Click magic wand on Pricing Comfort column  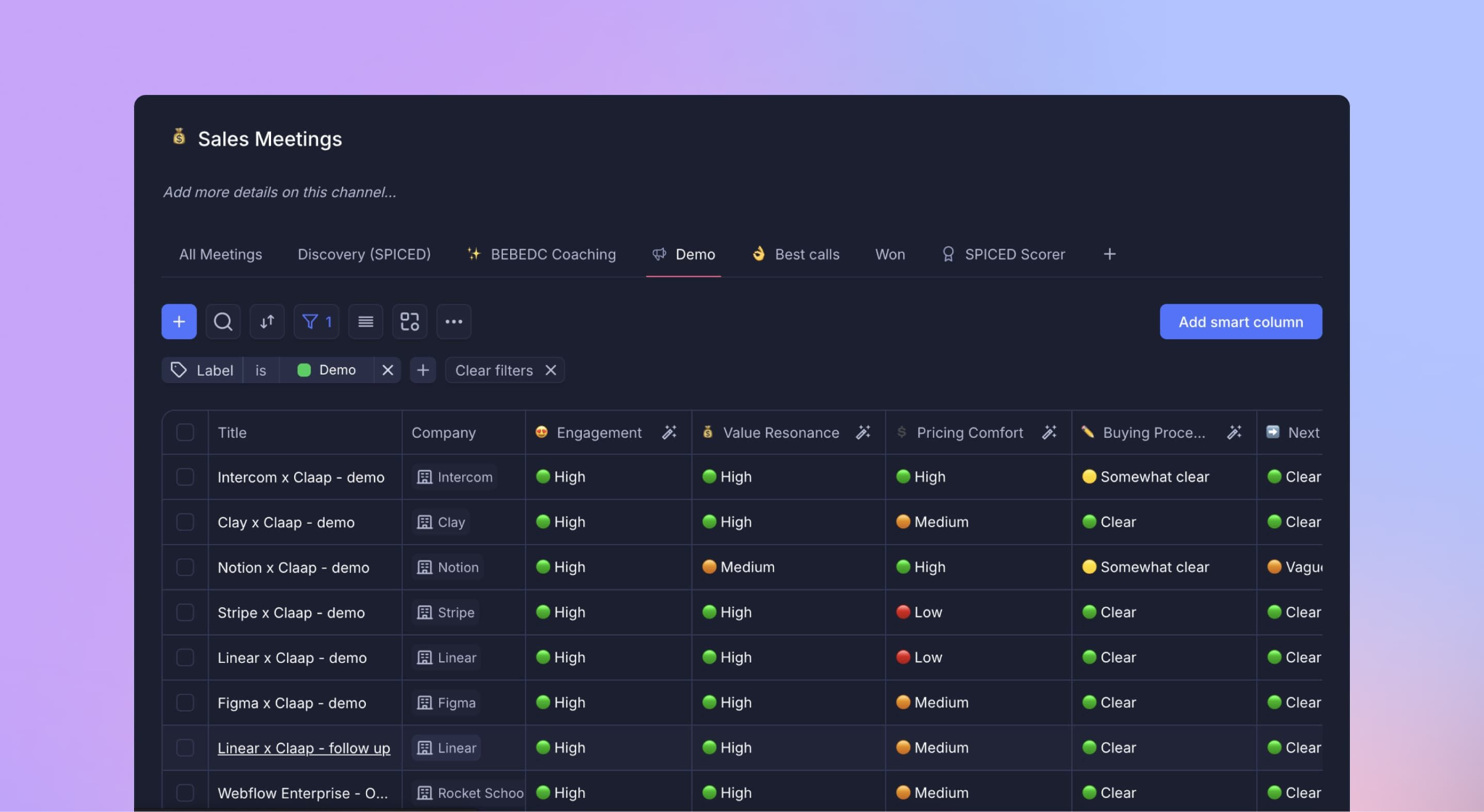tap(1049, 432)
